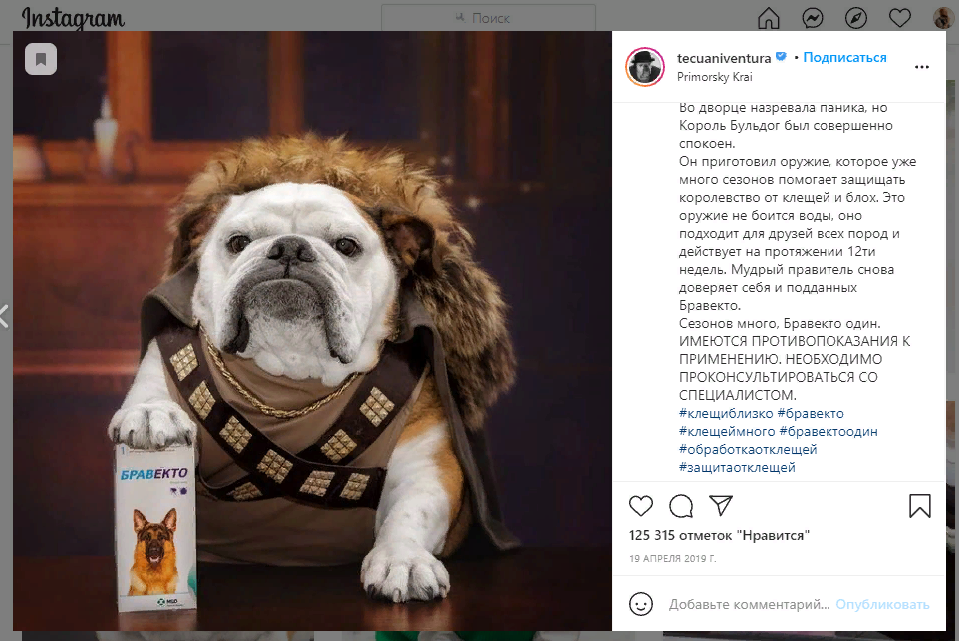Save the post with bookmark icon
959x641 pixels.
tap(920, 506)
